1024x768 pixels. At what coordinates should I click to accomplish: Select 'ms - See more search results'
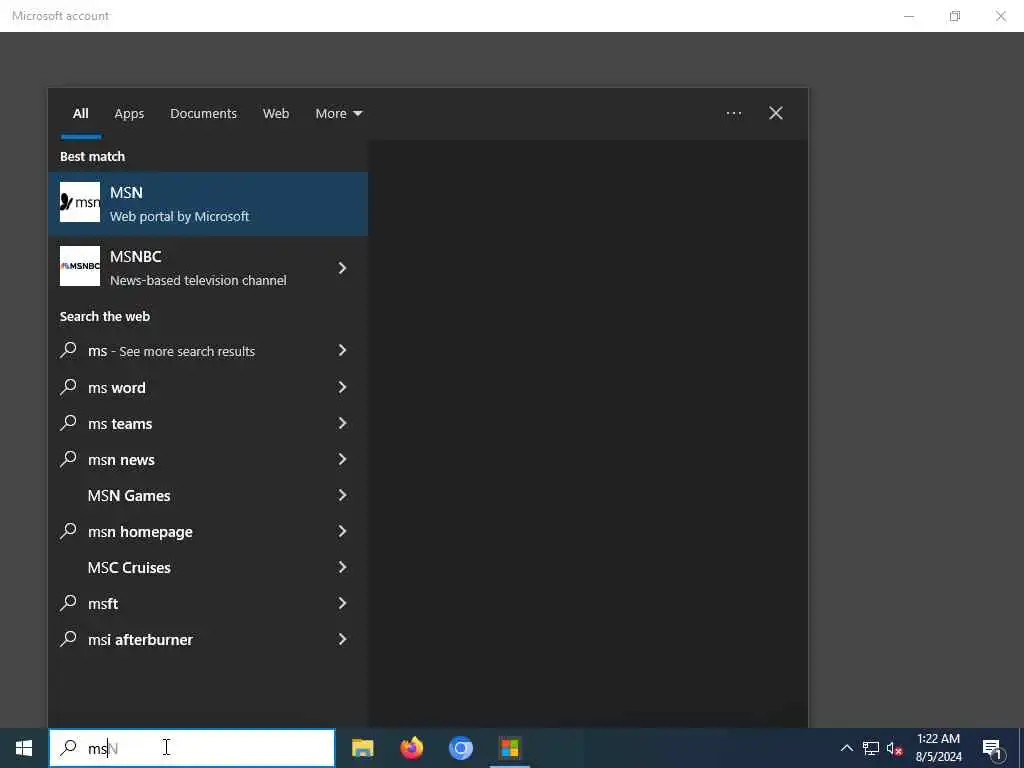click(208, 351)
